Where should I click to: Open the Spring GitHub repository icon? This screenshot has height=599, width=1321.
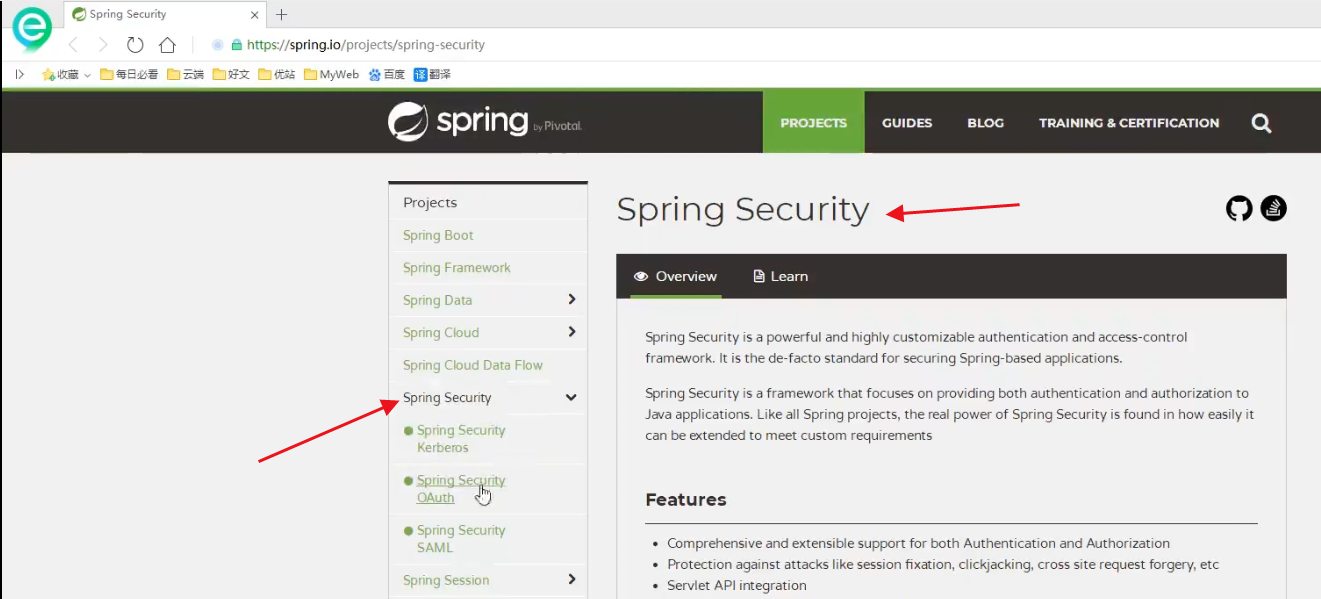tap(1239, 208)
